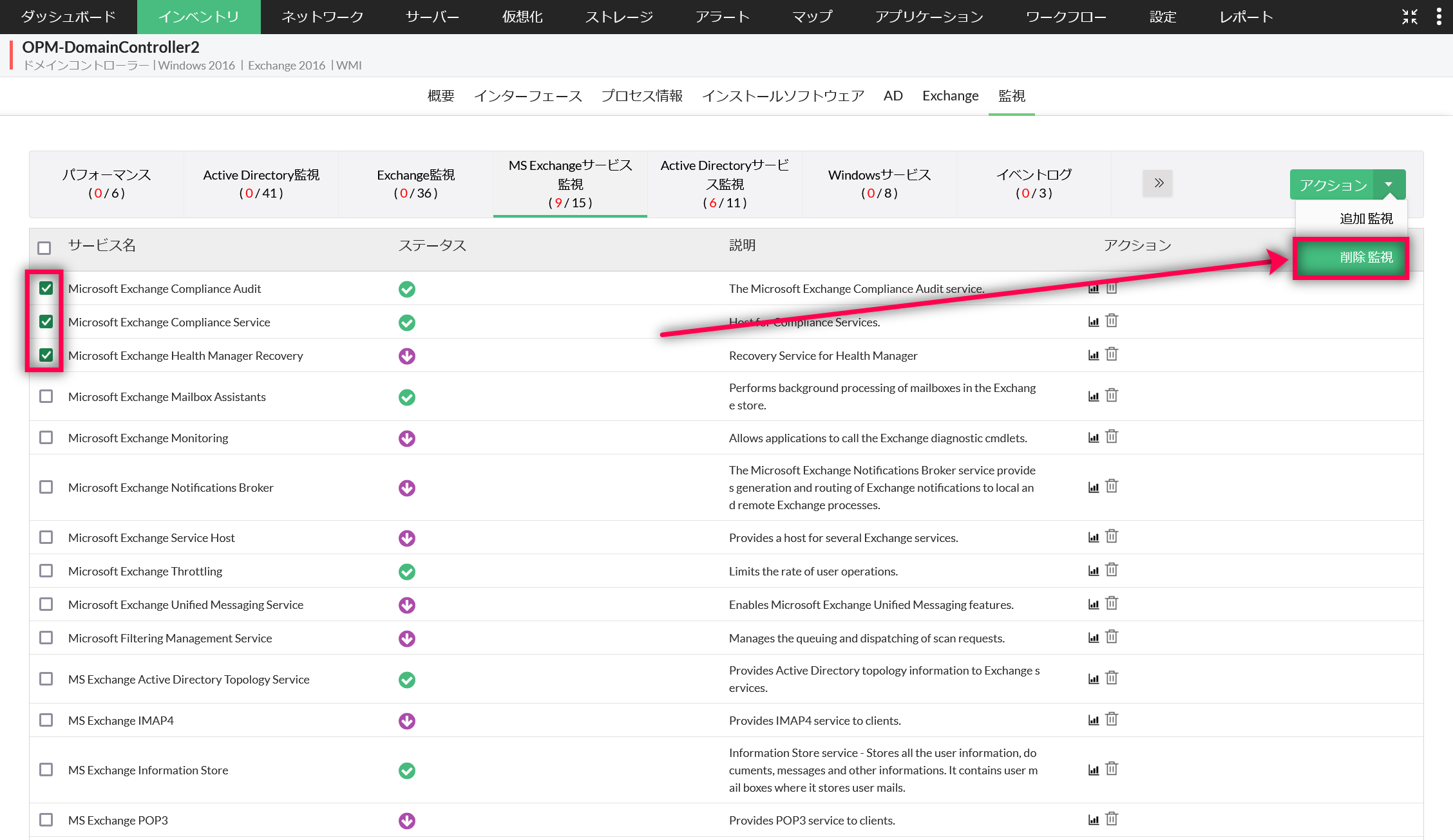Viewport: 1453px width, 840px height.
Task: Click status icon of Microsoft Exchange Notifications Broker
Action: 406,488
